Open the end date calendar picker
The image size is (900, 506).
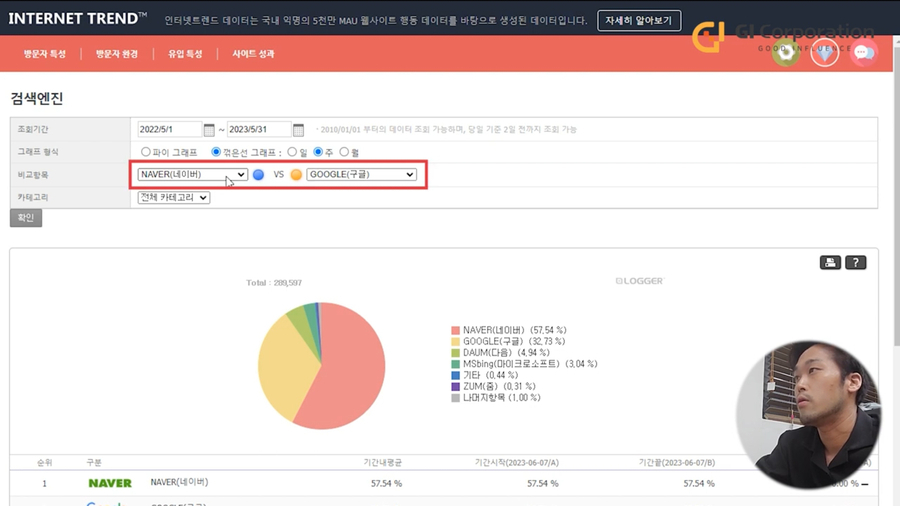point(298,130)
